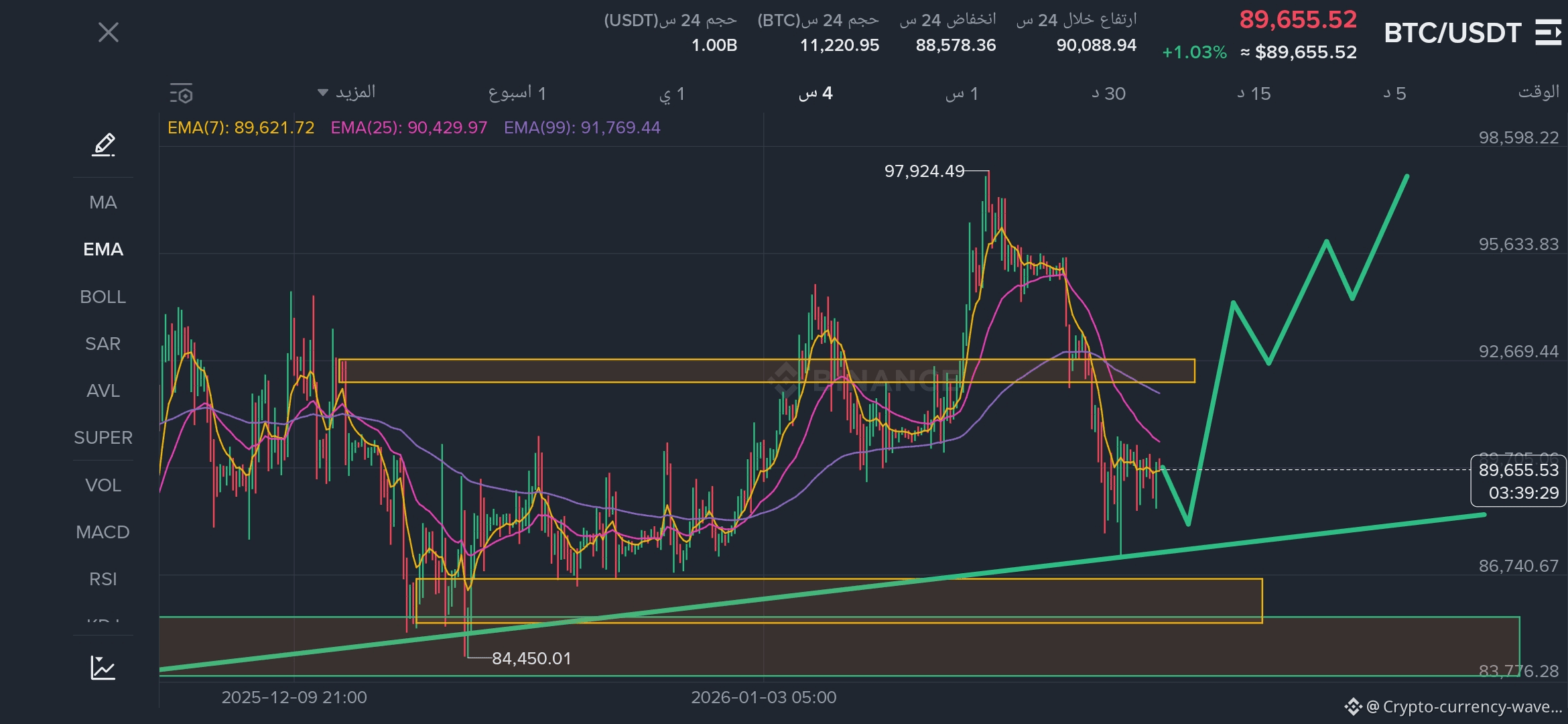1568x724 pixels.
Task: Enable the BOLL indicator
Action: tap(103, 297)
